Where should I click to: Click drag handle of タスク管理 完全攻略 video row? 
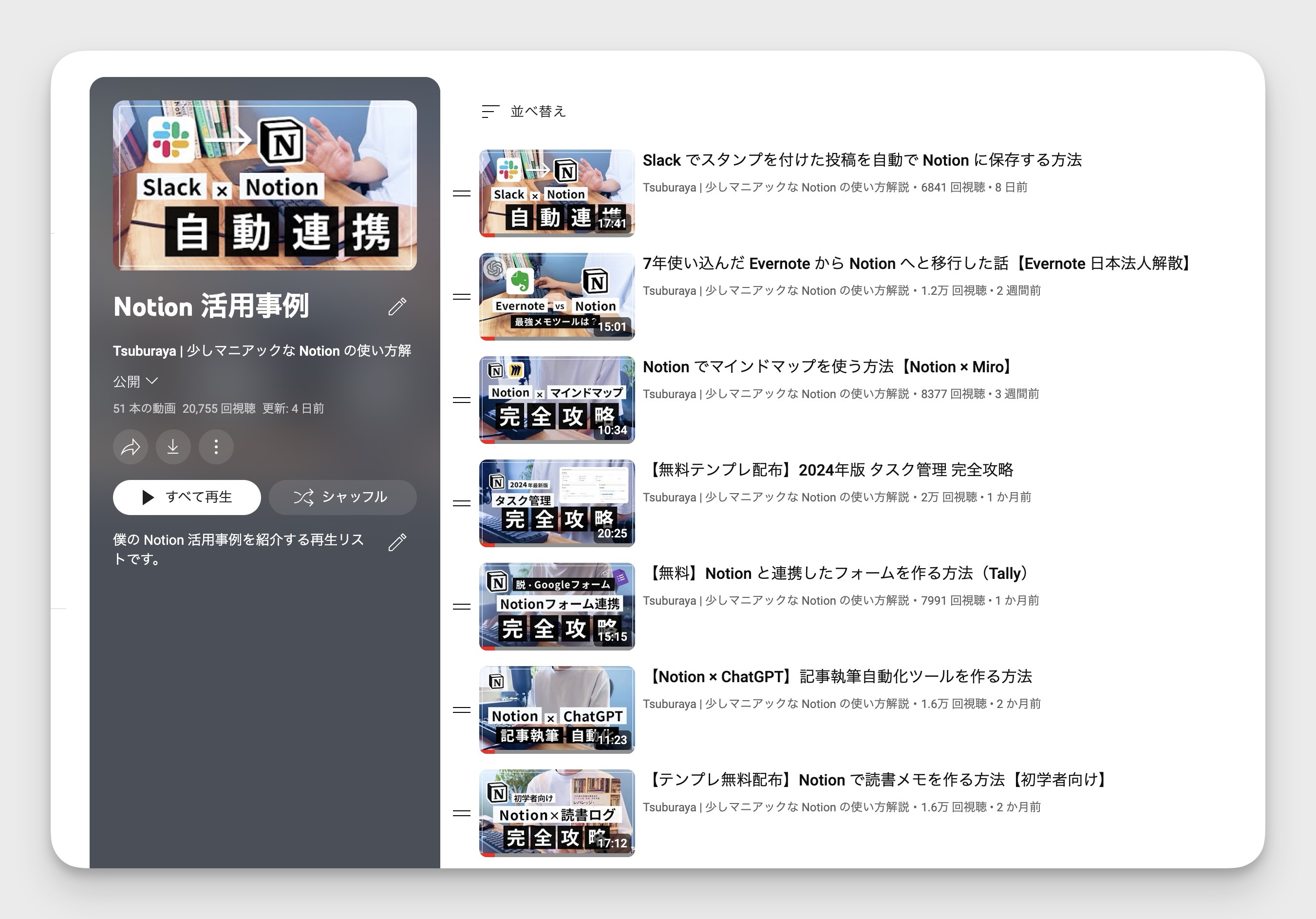[x=461, y=503]
